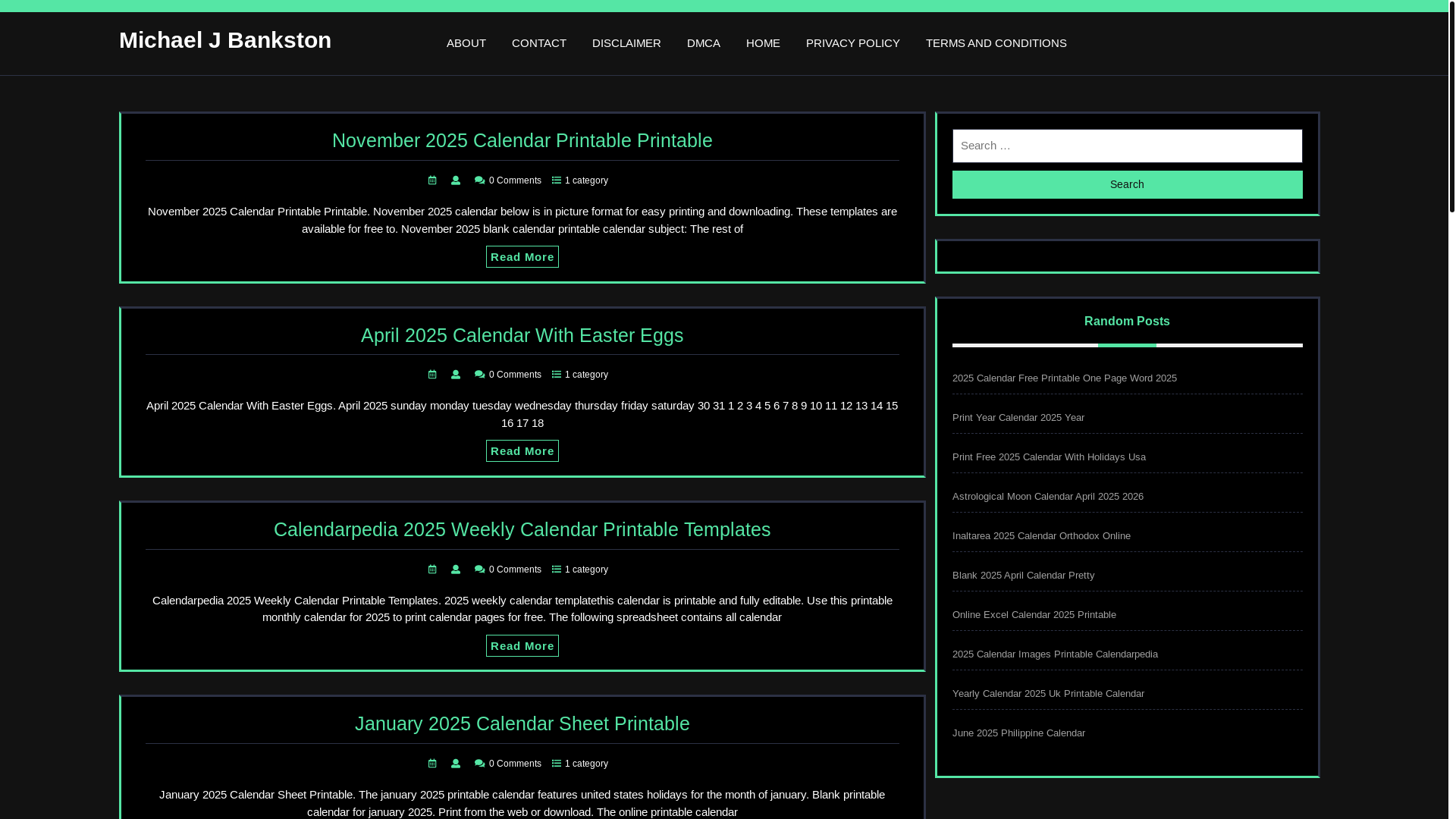Open the About menu item
The height and width of the screenshot is (819, 1456).
tap(466, 43)
